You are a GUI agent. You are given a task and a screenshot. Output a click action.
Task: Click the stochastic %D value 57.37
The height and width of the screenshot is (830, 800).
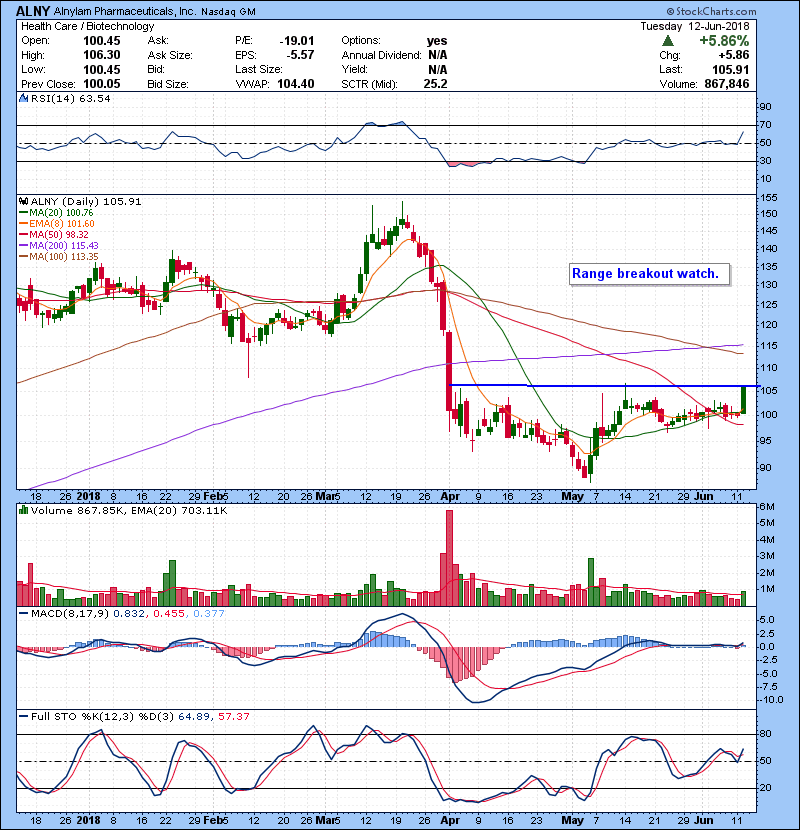coord(233,717)
